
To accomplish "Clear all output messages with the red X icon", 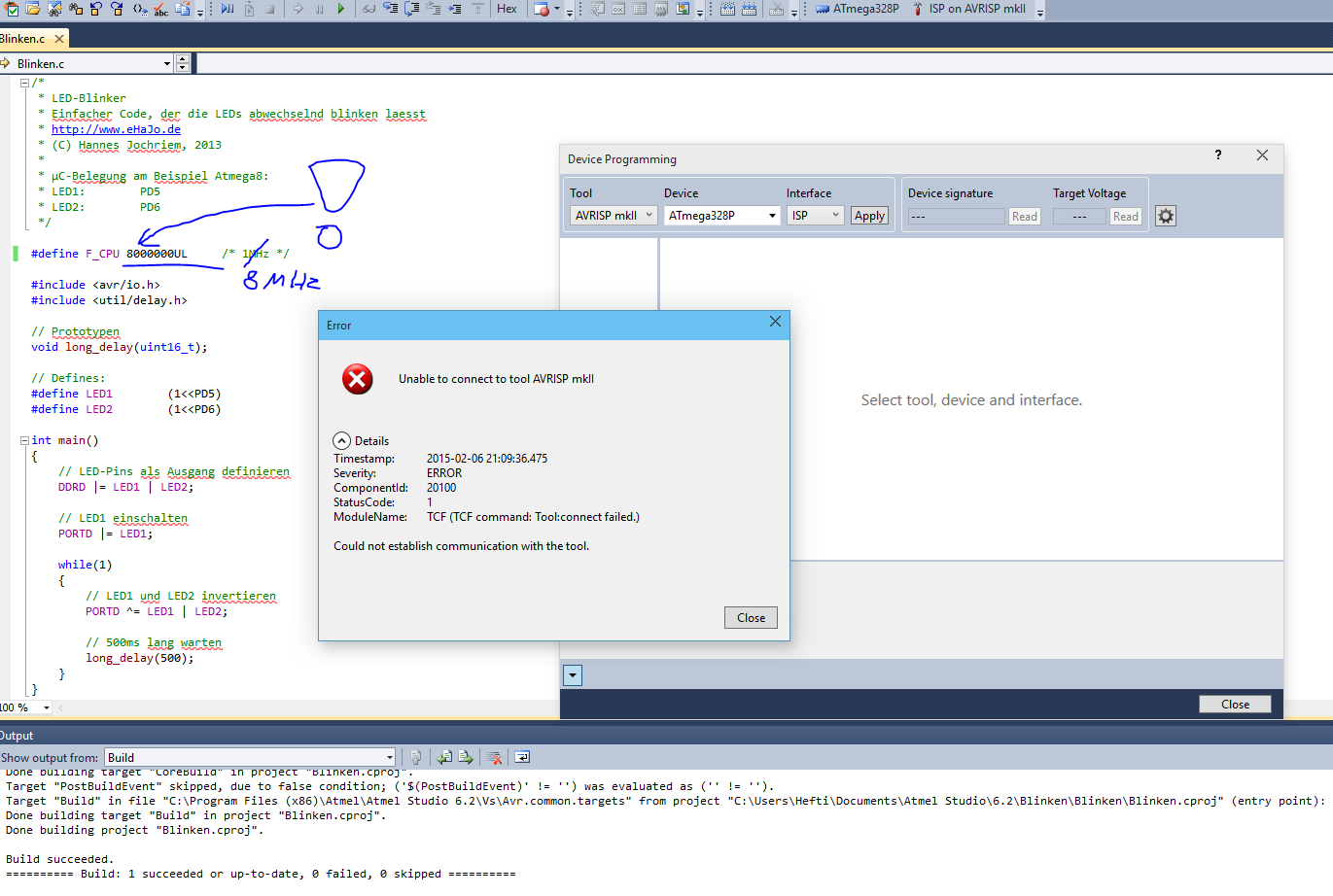I will [493, 756].
